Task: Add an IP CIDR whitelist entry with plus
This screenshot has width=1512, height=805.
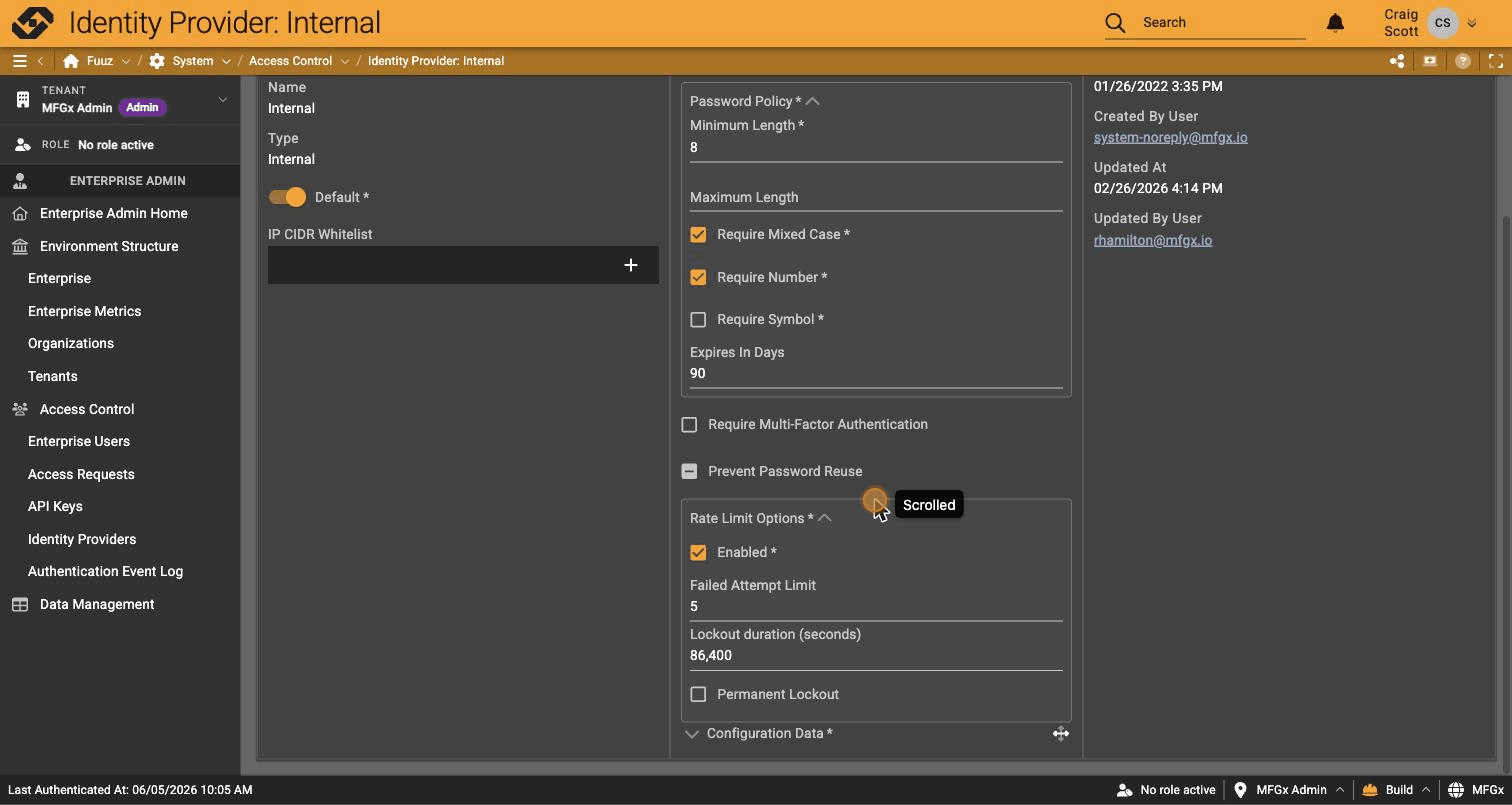Action: point(631,265)
